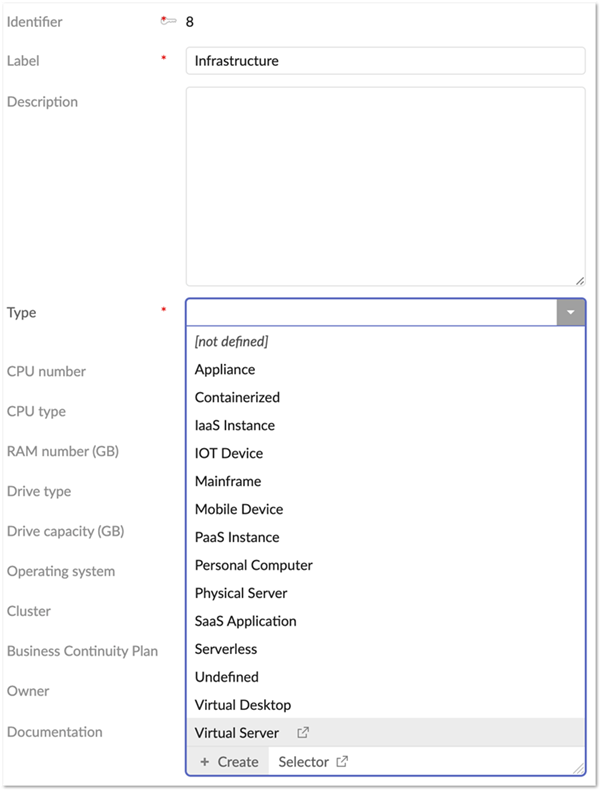Image resolution: width=600 pixels, height=790 pixels.
Task: Click inside the Description text area
Action: (385, 186)
